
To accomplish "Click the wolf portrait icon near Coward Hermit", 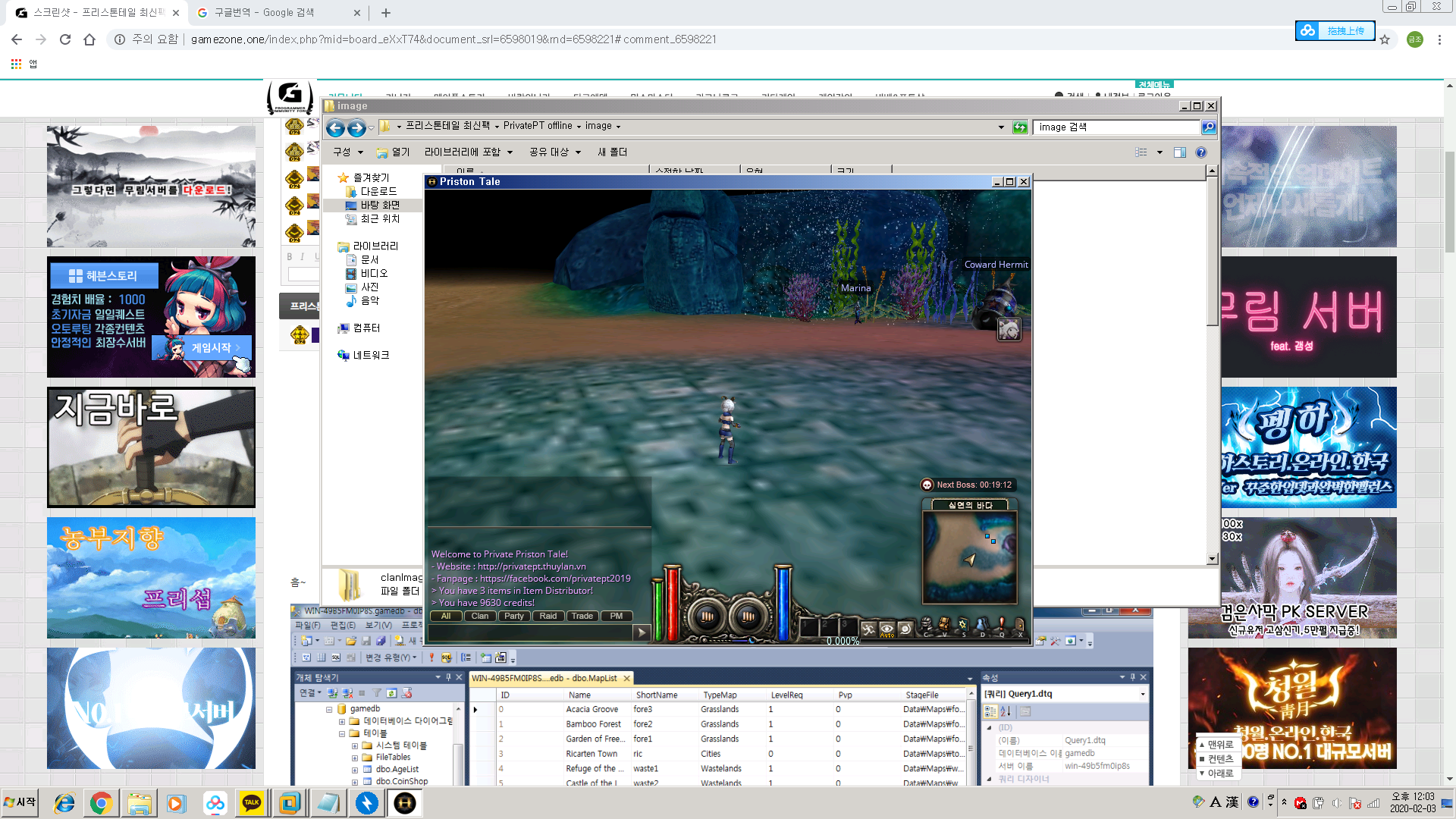I will [1009, 329].
